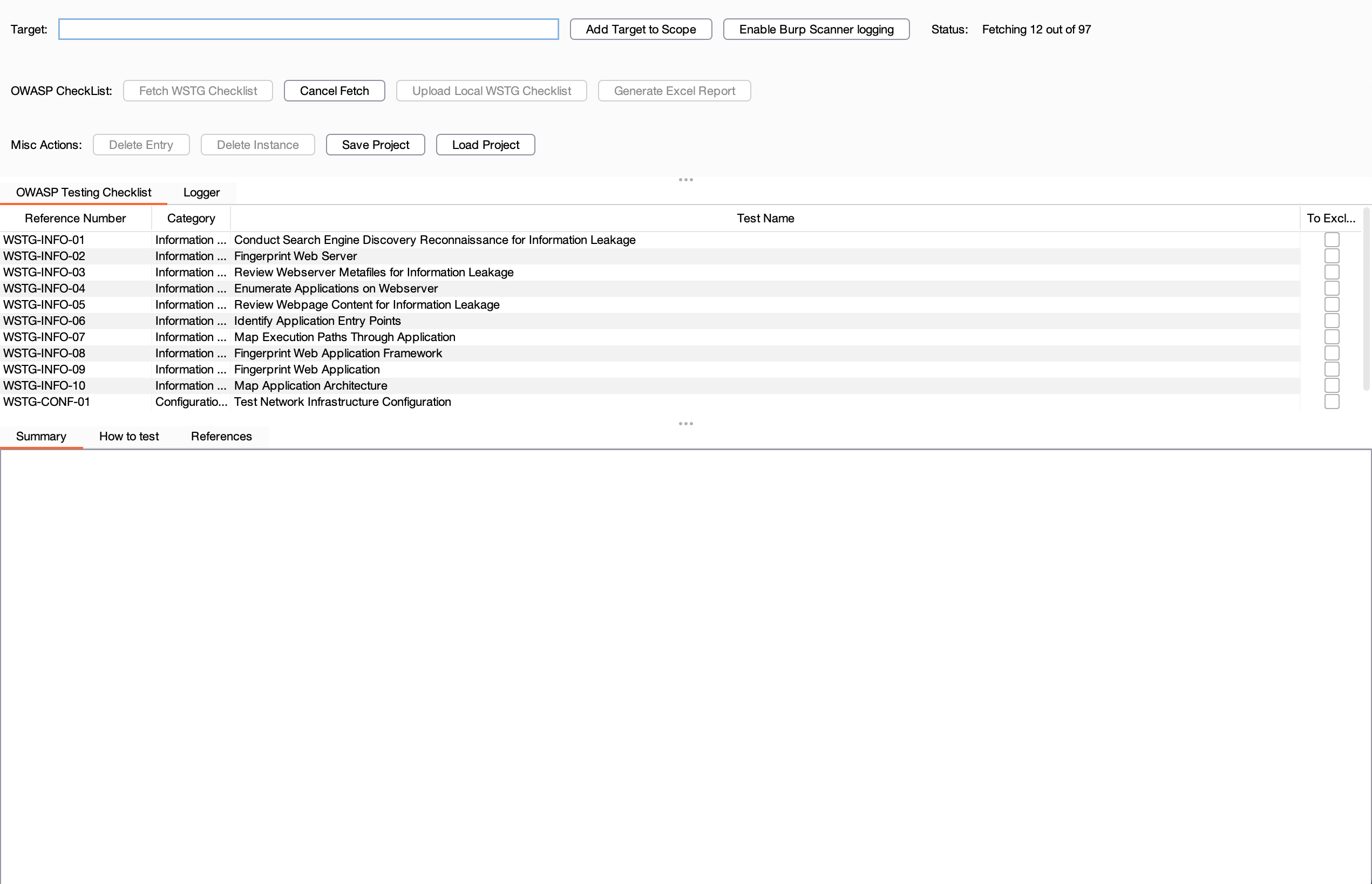
Task: Save the current project
Action: pos(376,145)
